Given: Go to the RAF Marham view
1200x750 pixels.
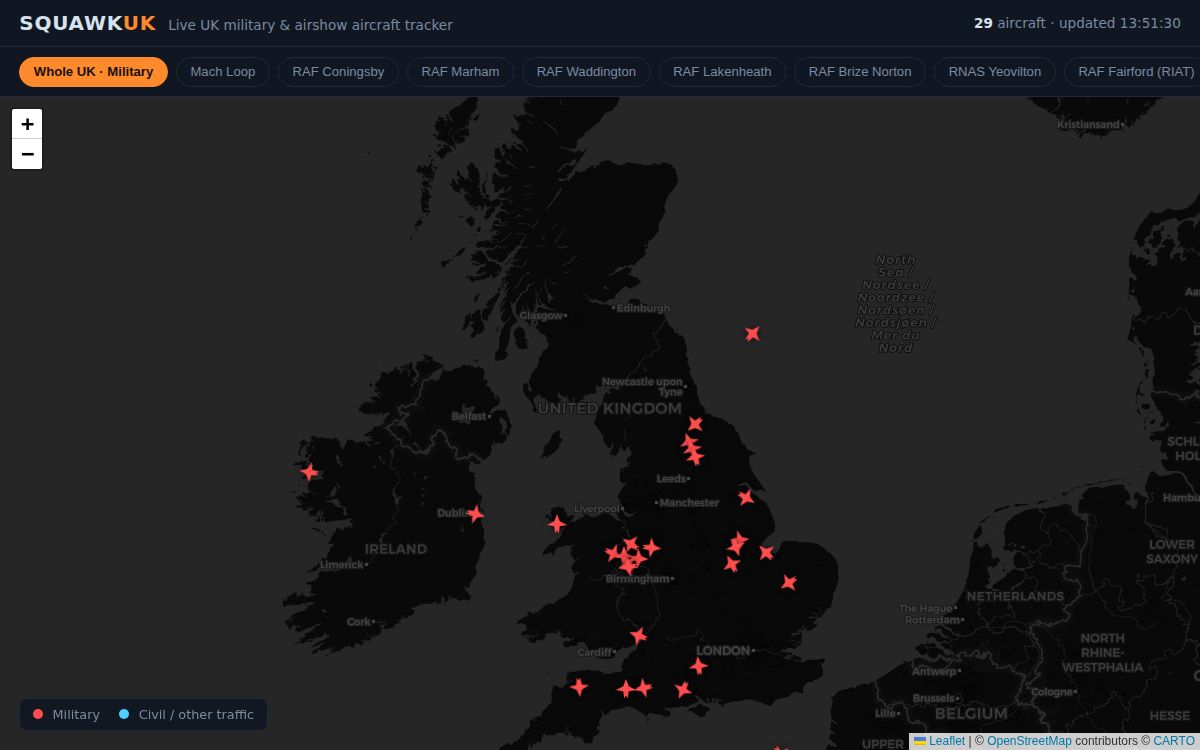Looking at the screenshot, I should (x=460, y=72).
